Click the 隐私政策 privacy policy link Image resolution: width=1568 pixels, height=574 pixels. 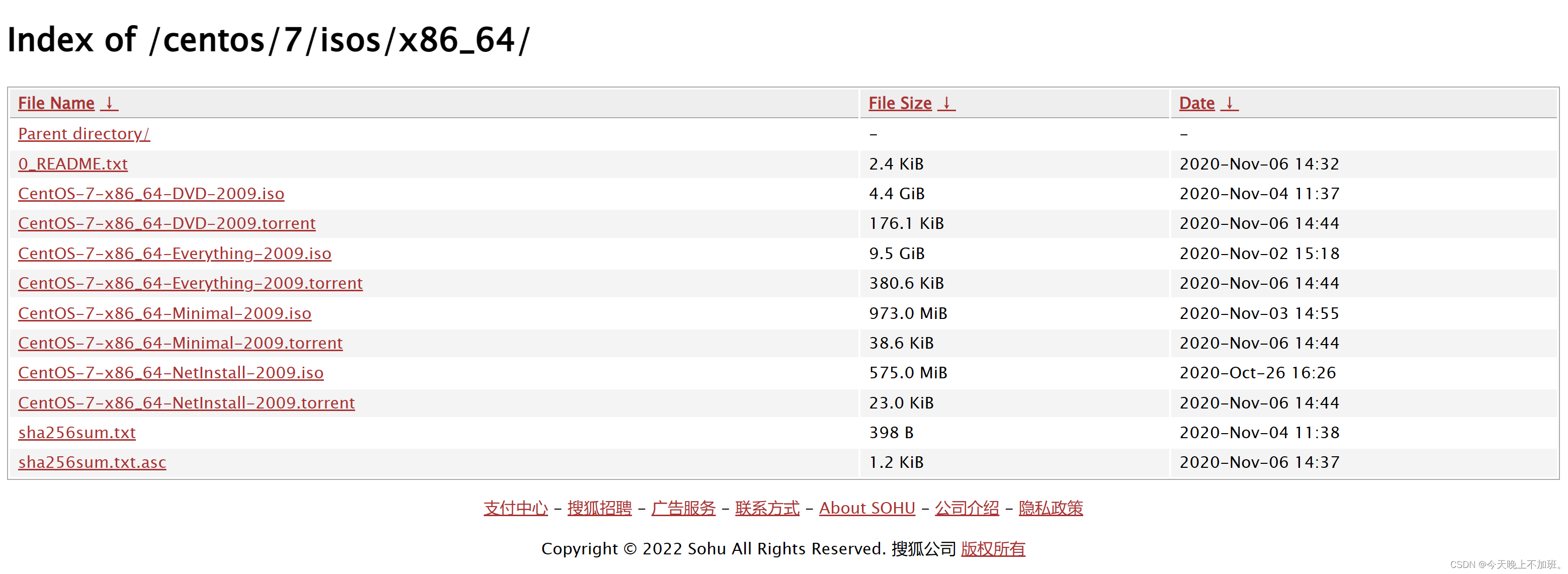click(x=1051, y=508)
